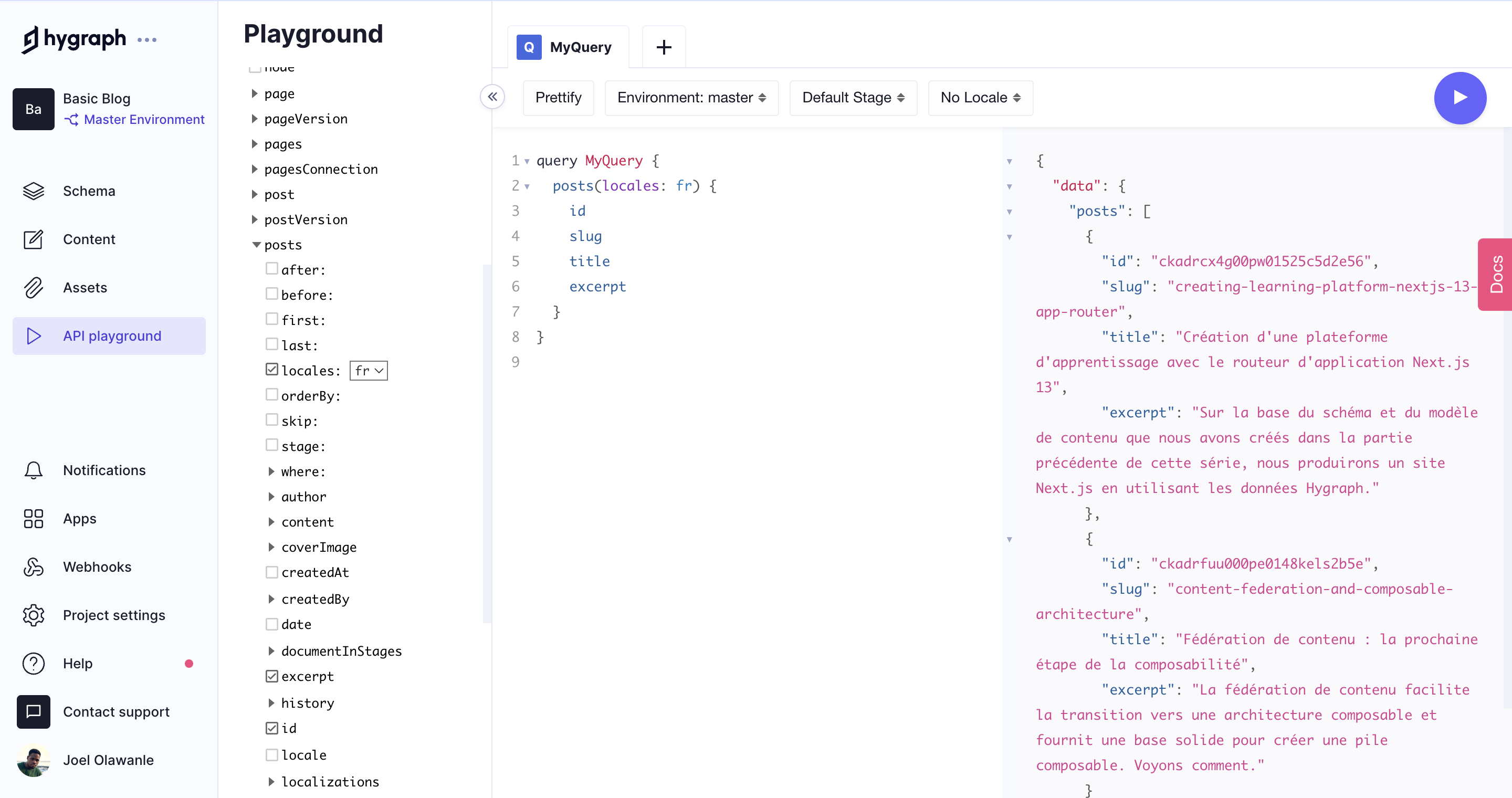Click the Apps icon in sidebar

(x=33, y=519)
